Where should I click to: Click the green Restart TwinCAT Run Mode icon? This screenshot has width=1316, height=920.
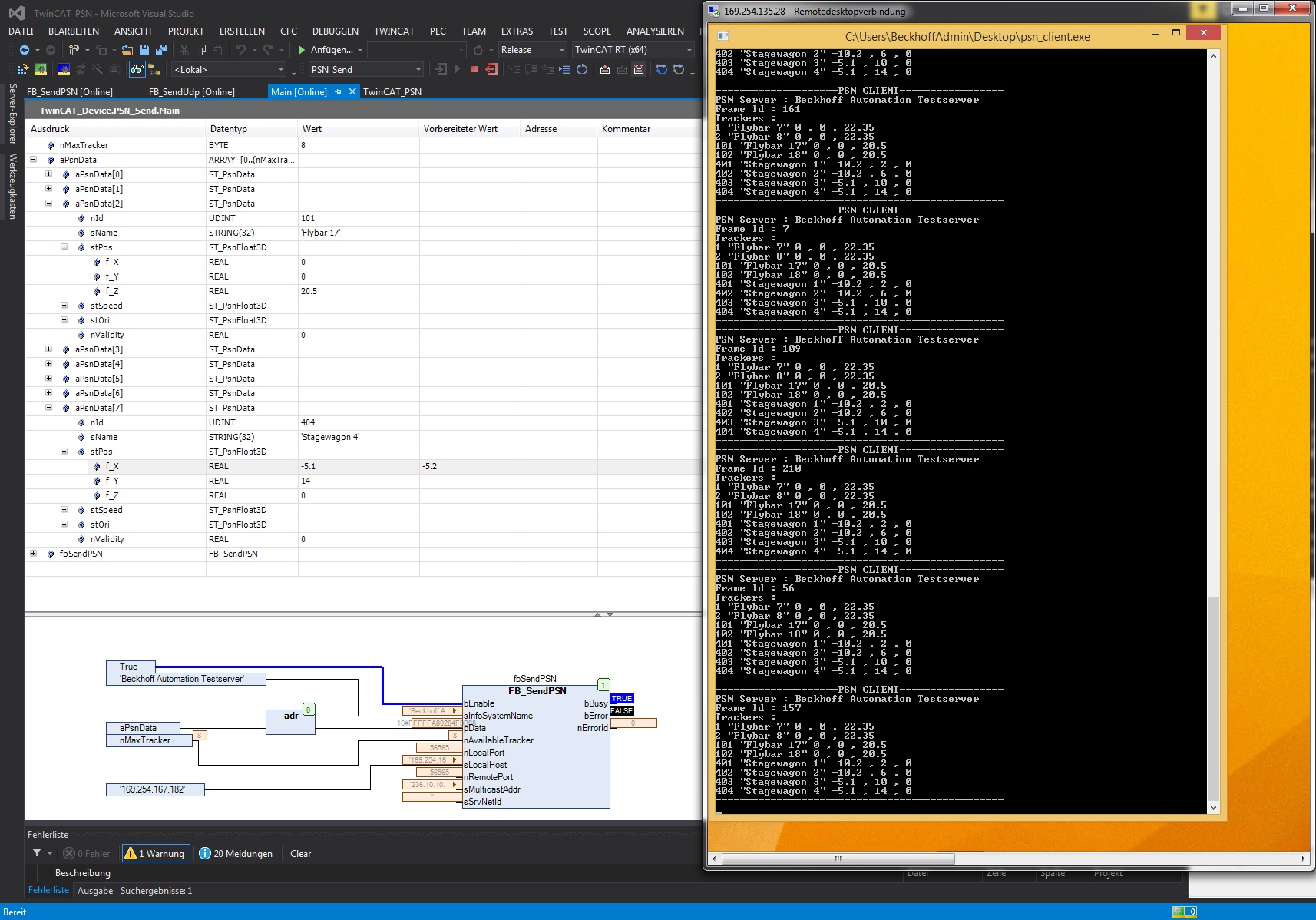41,70
